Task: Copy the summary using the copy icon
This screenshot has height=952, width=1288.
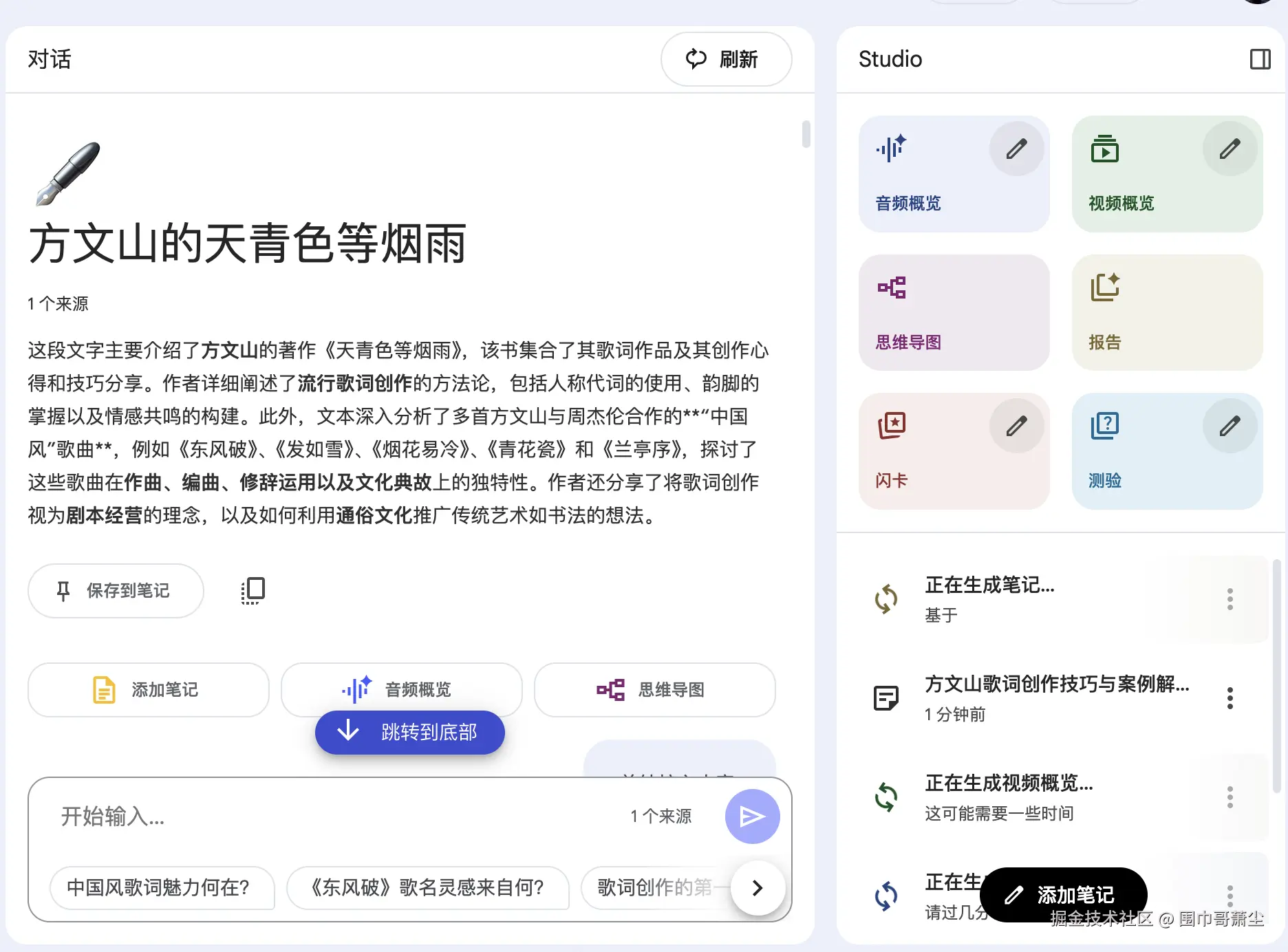Action: point(253,590)
